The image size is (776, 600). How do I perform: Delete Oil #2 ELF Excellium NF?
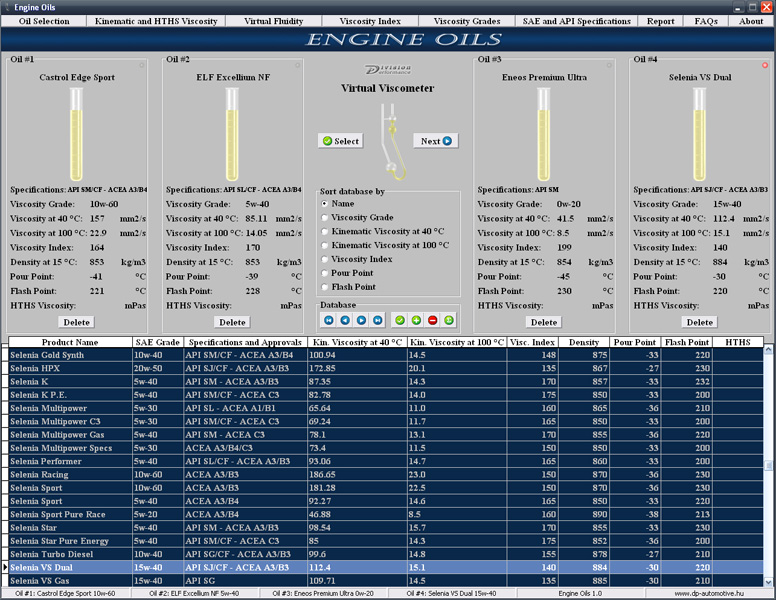coord(233,322)
